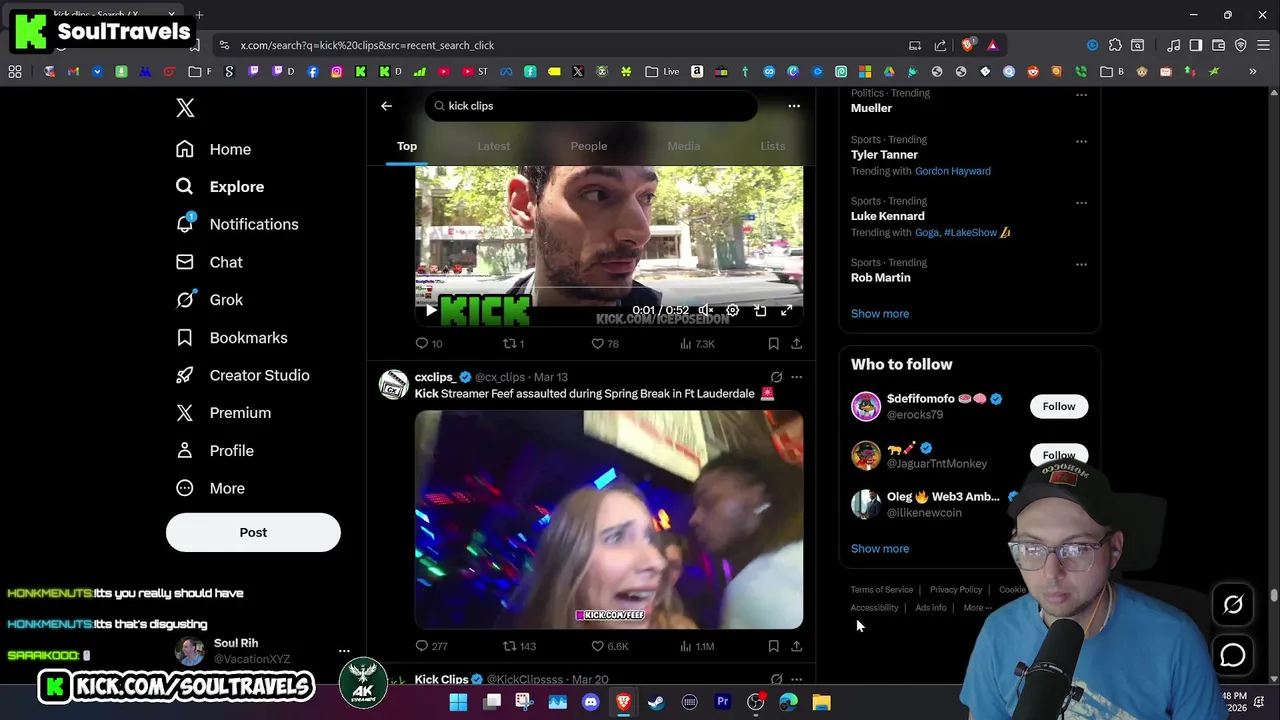Viewport: 1280px width, 720px height.
Task: Open video settings gear
Action: click(x=733, y=311)
